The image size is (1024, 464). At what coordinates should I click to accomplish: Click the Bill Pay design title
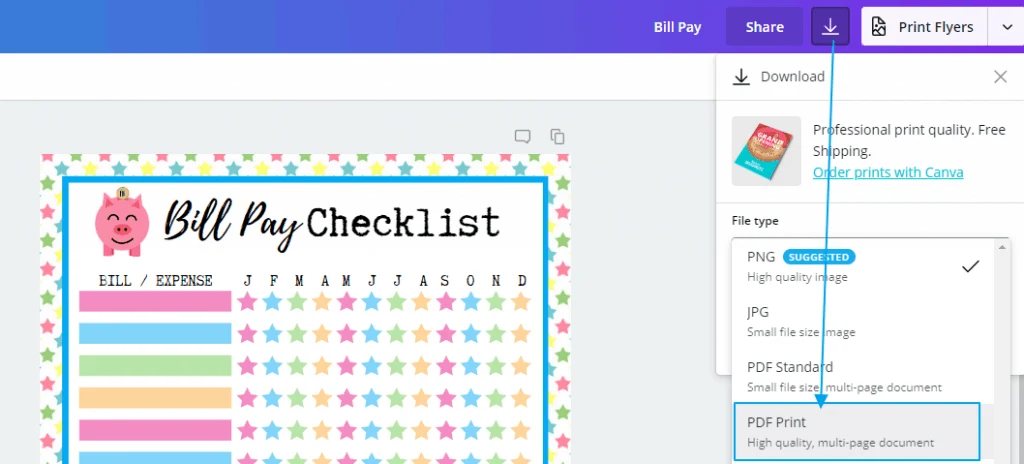click(677, 27)
